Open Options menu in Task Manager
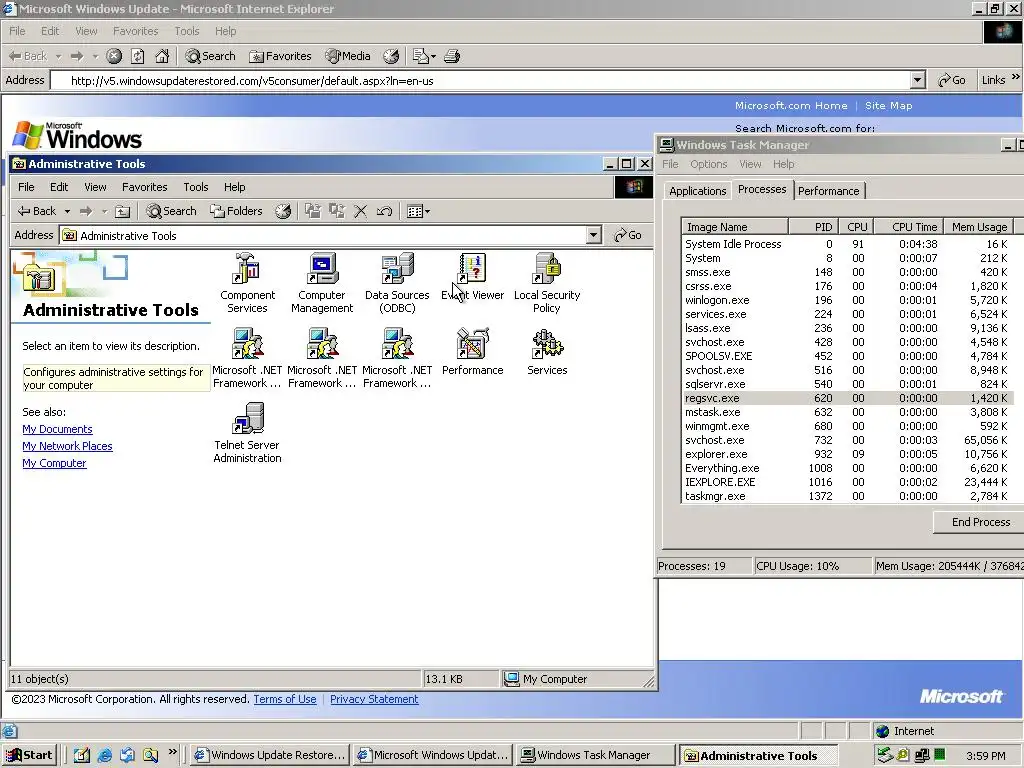1024x768 pixels. point(708,164)
